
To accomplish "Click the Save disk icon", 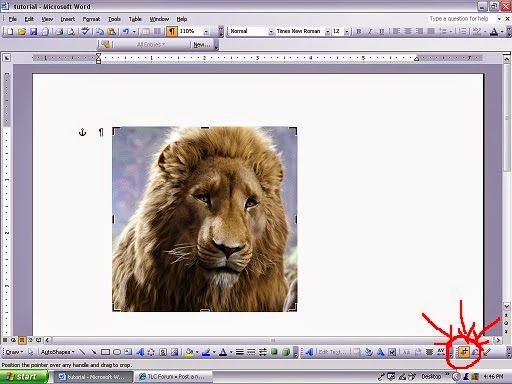I will point(33,32).
